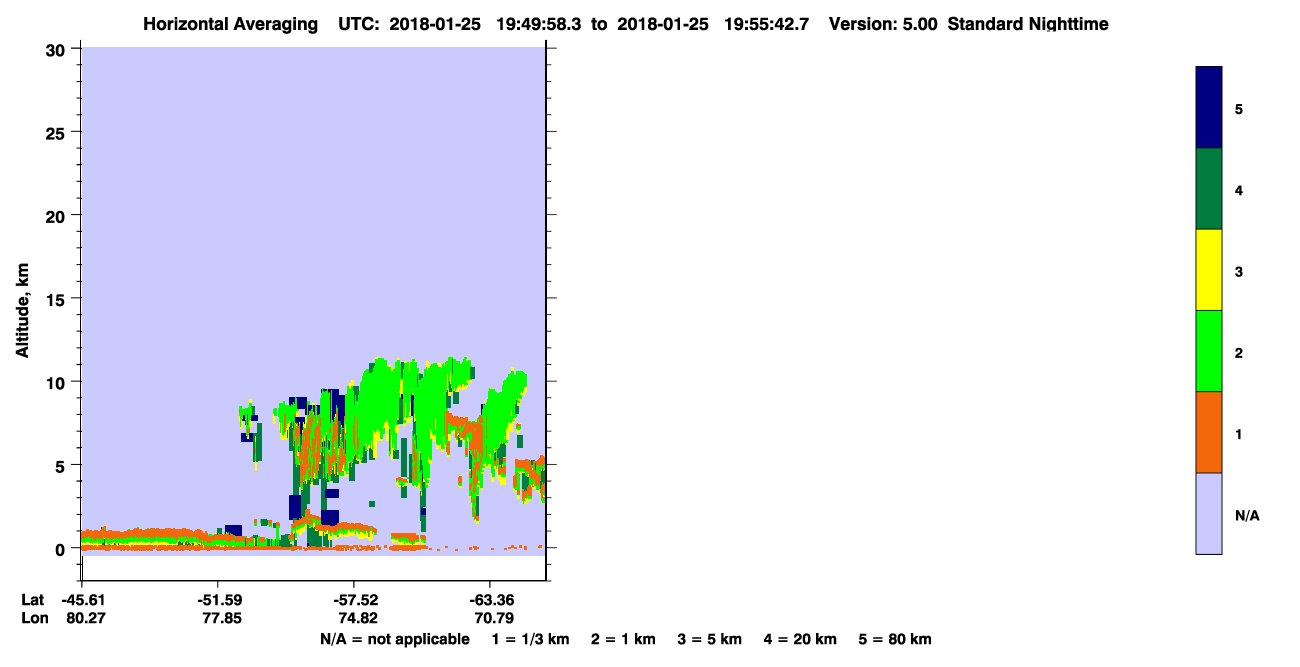Click the dark blue colorbar segment labeled 5
This screenshot has width=1300, height=667.
1209,108
